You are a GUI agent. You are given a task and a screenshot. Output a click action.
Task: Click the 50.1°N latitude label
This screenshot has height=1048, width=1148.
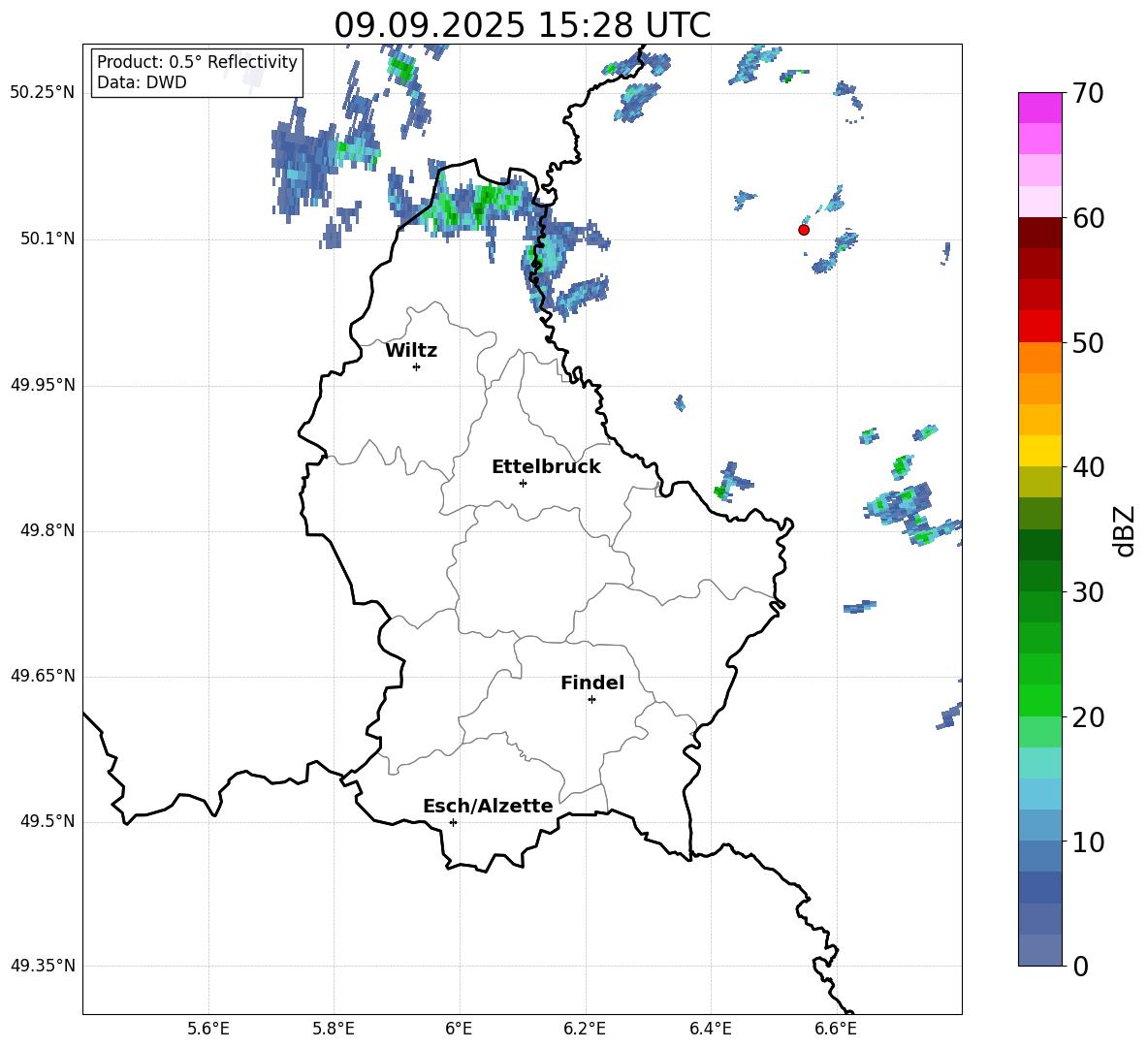pos(48,239)
